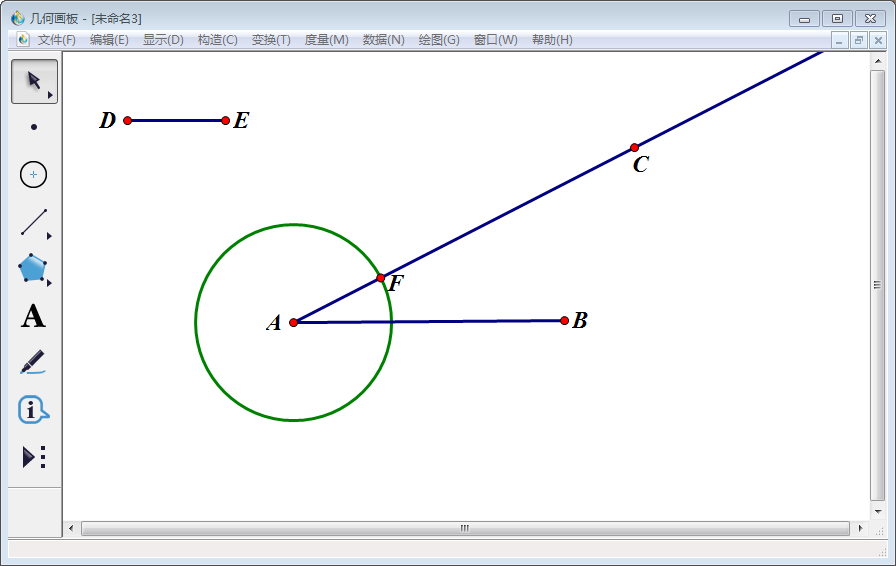Open the 构造(C) menu
Viewport: 896px width, 566px height.
pyautogui.click(x=218, y=40)
